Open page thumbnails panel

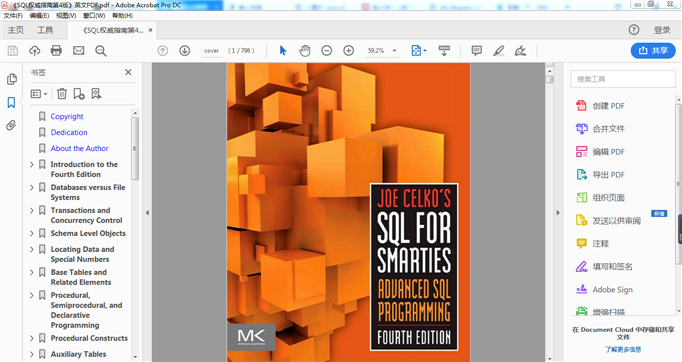click(12, 79)
